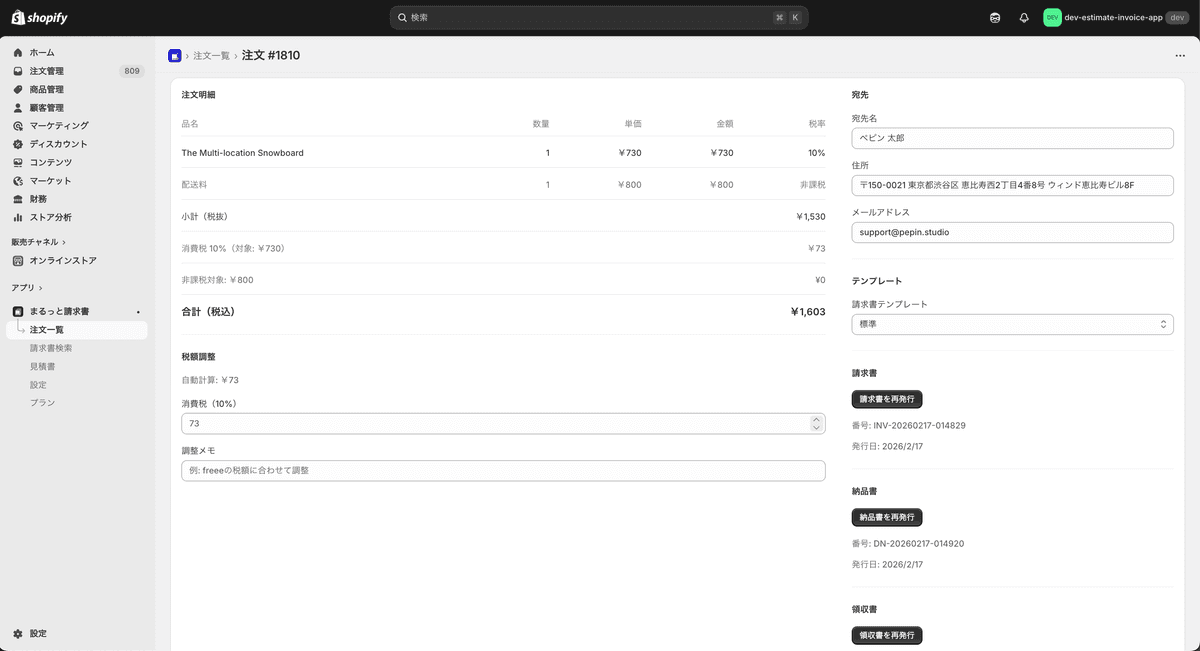
Task: Expand the アプリ section in sidebar
Action: [28, 288]
